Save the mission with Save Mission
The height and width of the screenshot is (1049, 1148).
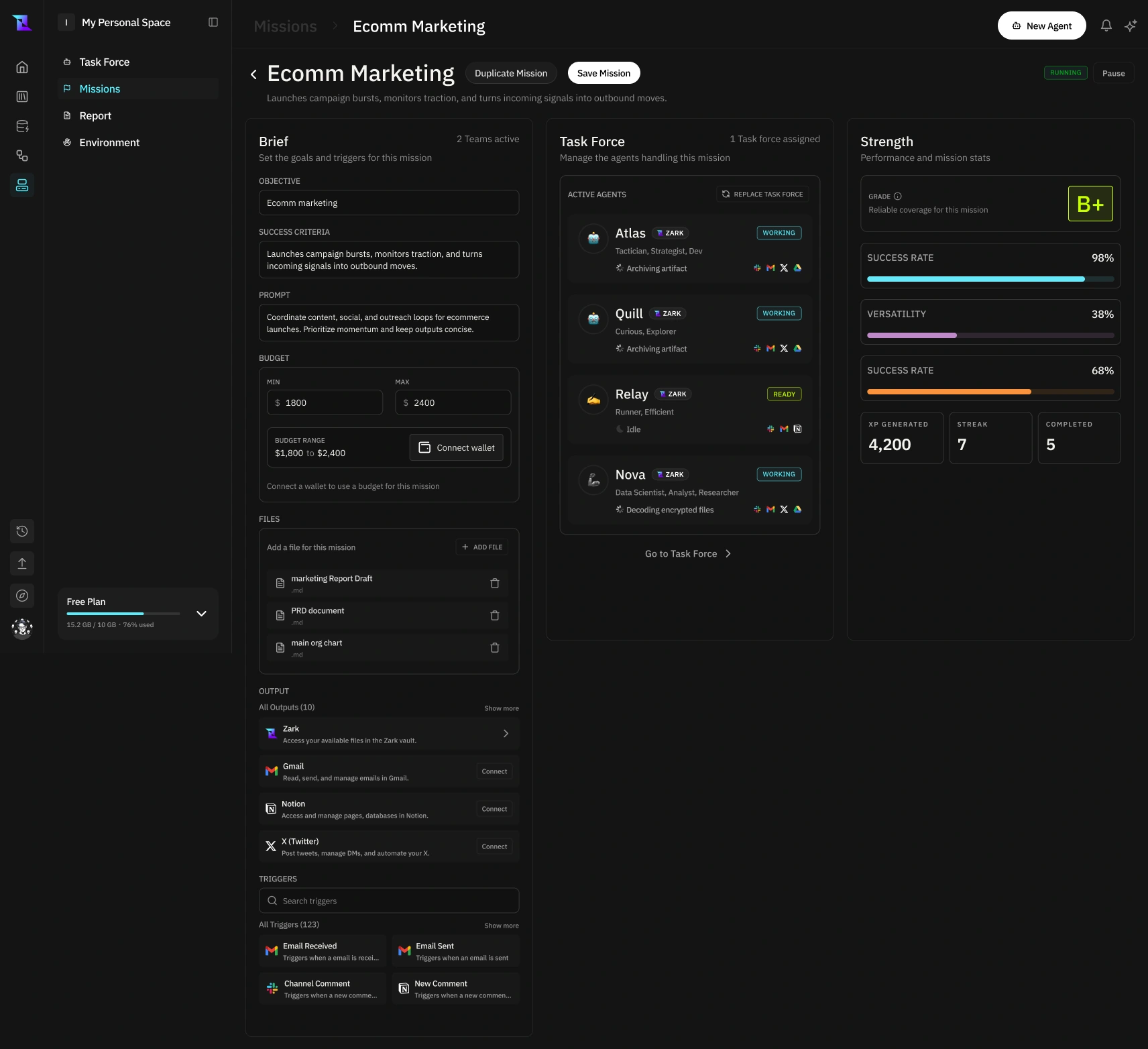604,73
